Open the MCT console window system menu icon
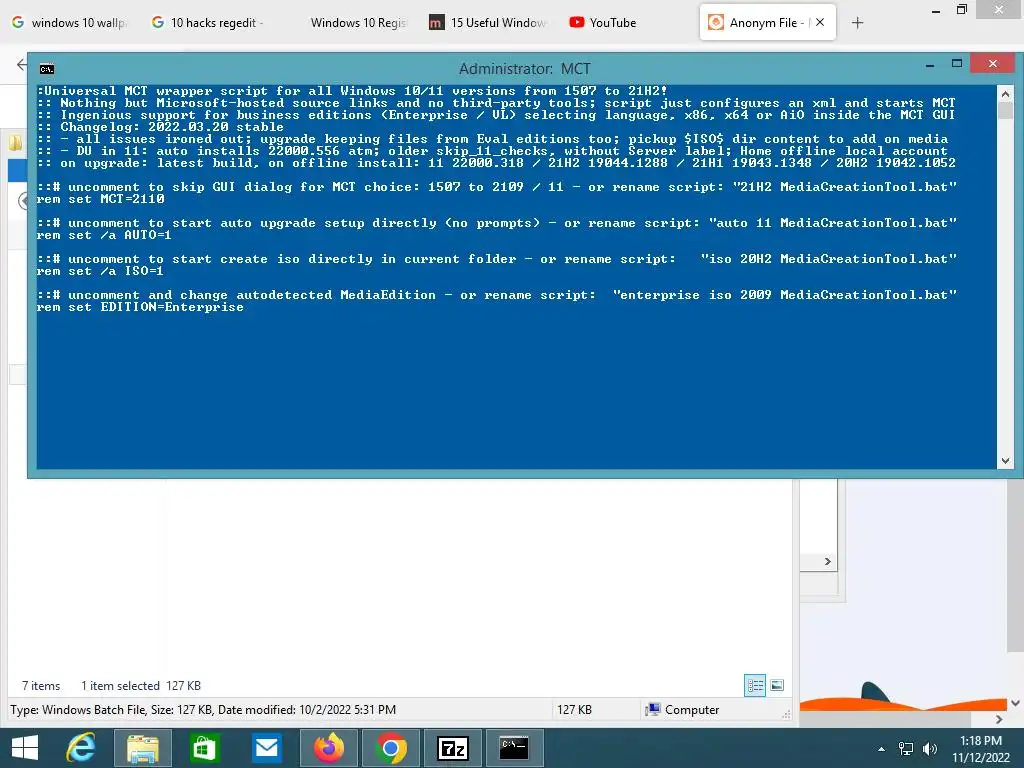The width and height of the screenshot is (1024, 768). coord(47,69)
